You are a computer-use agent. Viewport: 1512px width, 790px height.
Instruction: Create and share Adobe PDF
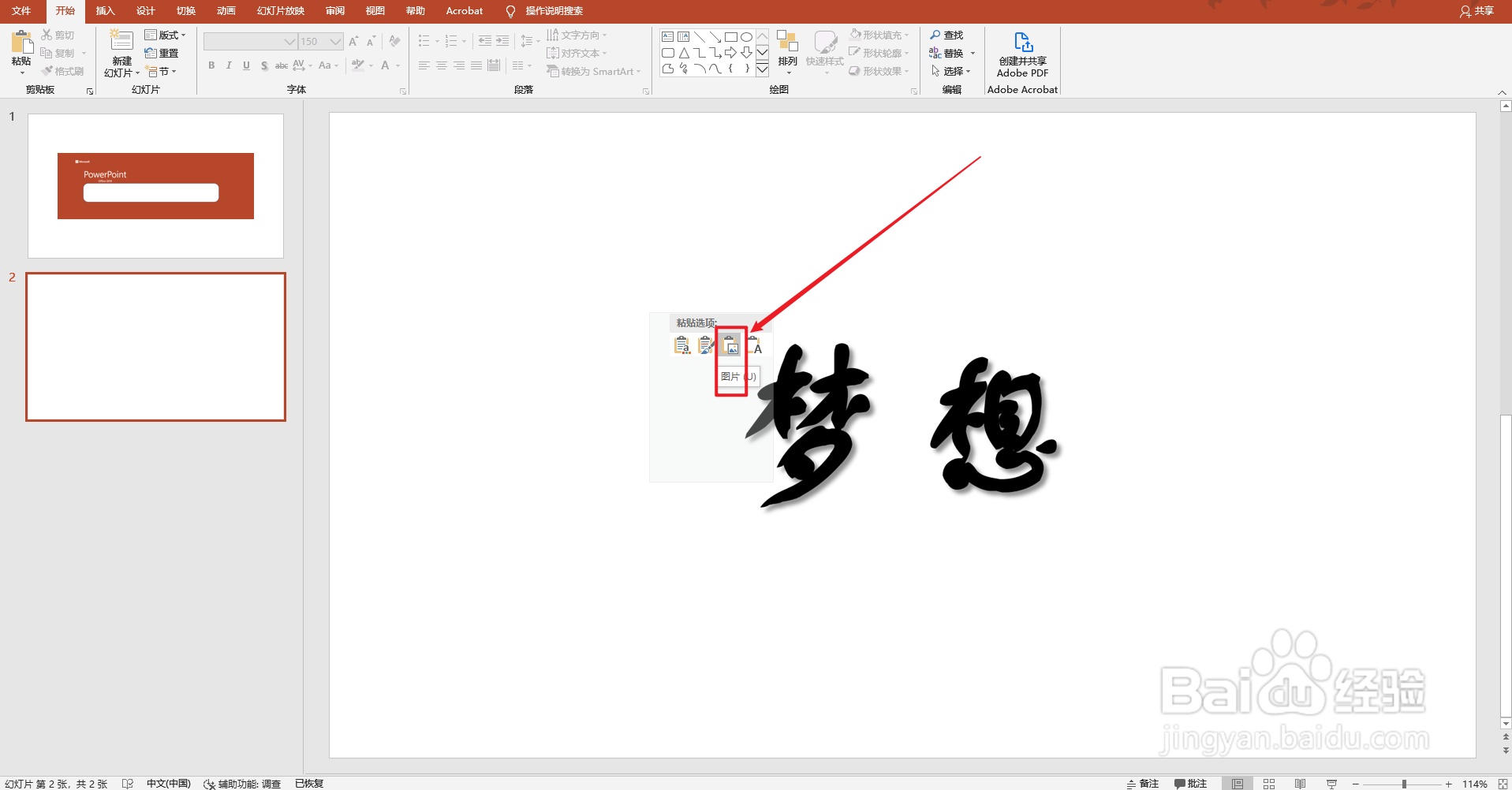pos(1022,54)
